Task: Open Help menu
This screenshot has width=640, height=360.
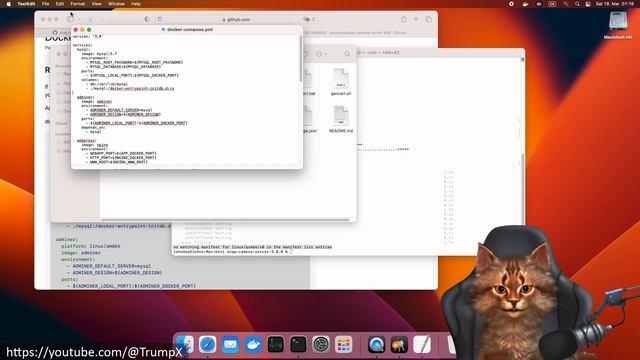Action: click(x=136, y=4)
